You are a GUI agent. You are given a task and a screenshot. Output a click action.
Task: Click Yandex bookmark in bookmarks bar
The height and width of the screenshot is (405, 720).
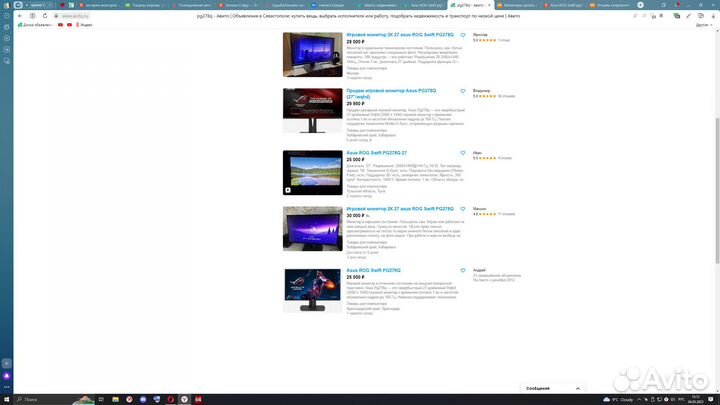[84, 24]
